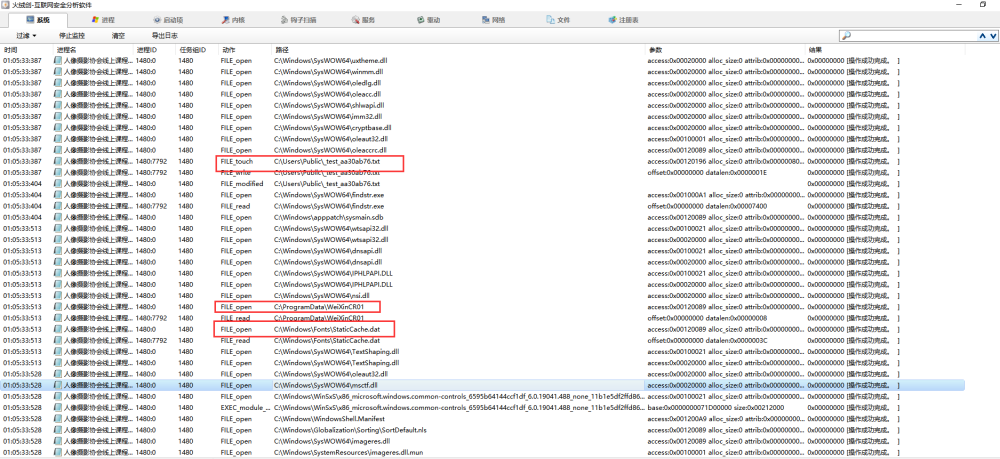Image resolution: width=1000 pixels, height=459 pixels.
Task: Select the FILE_touch _test_aa30ab76.txt row
Action: point(483,161)
